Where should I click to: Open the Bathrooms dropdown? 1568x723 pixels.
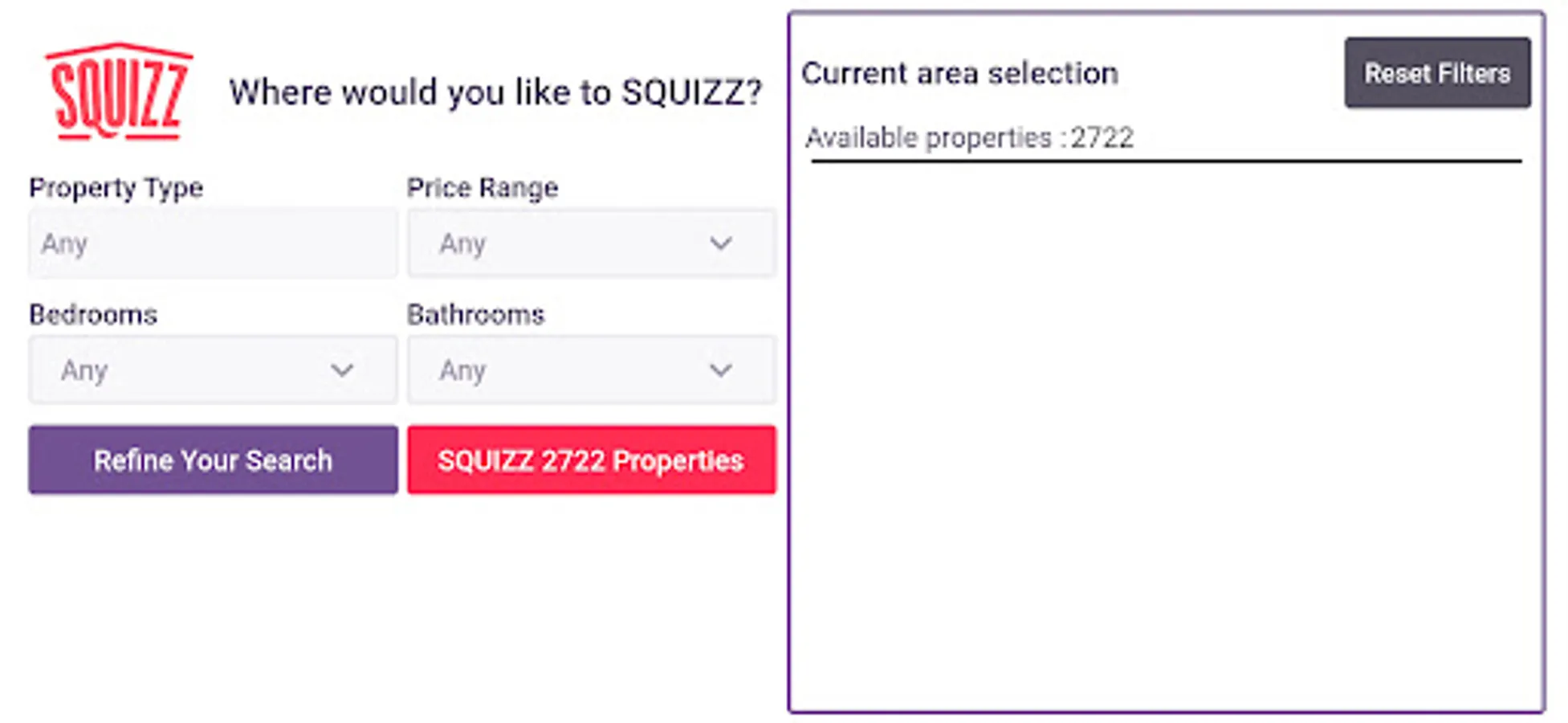click(x=591, y=370)
